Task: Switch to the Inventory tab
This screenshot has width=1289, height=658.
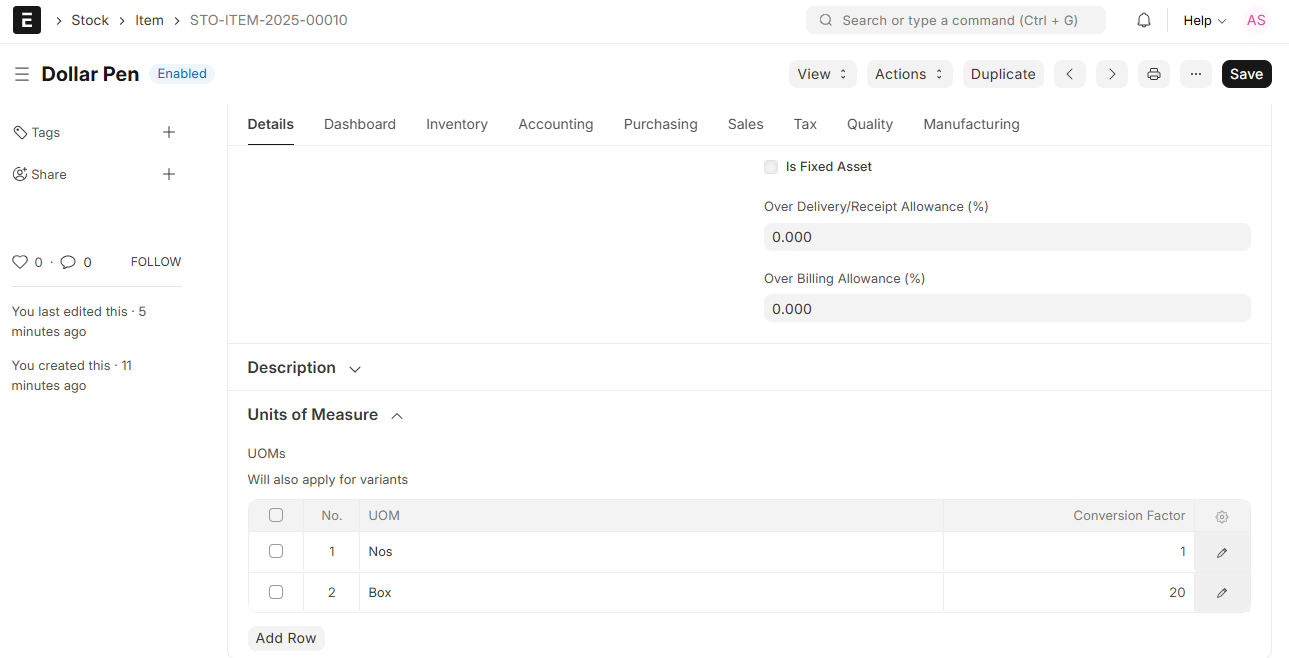Action: click(x=456, y=124)
